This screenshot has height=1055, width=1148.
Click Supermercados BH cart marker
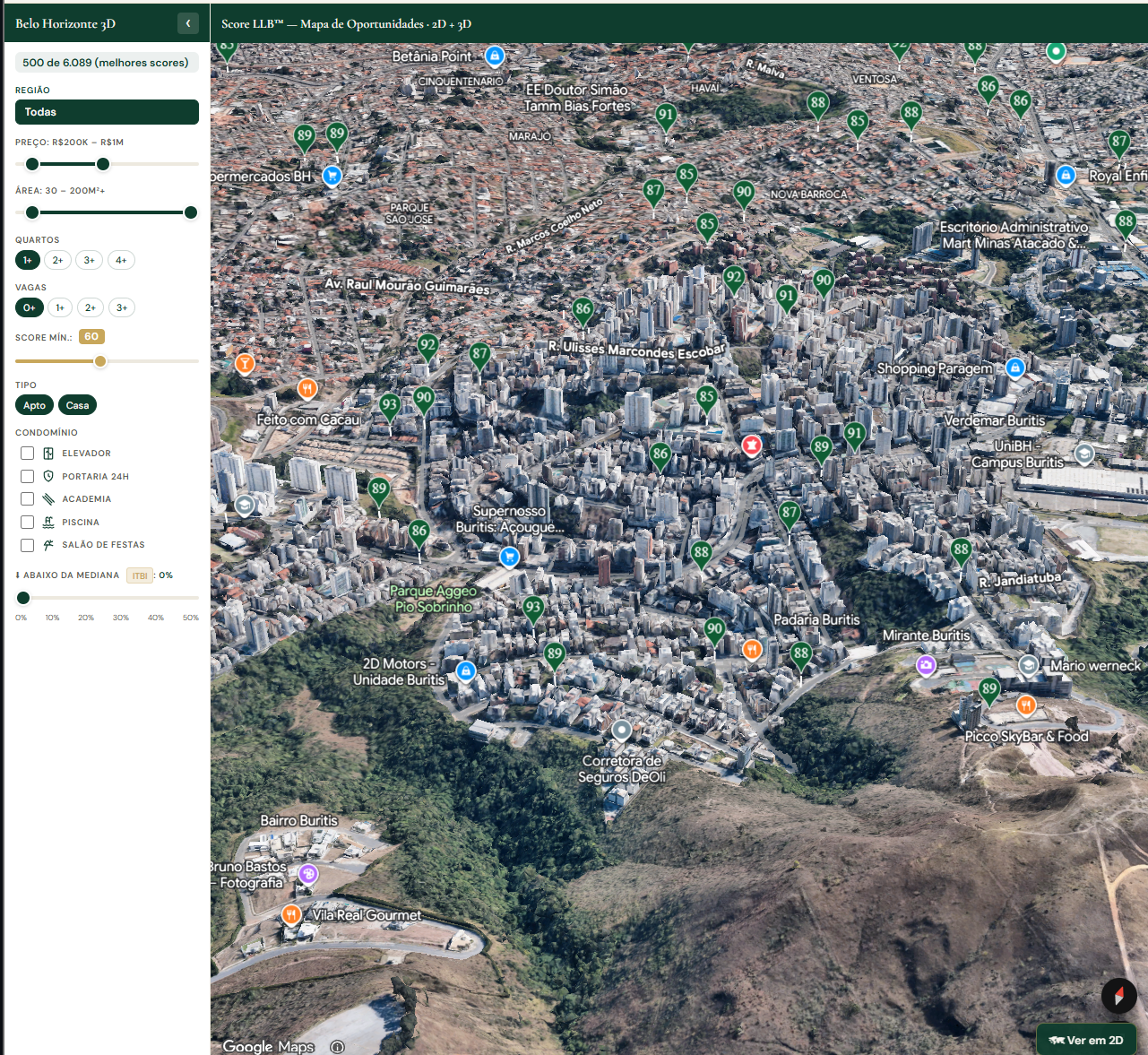[x=332, y=176]
